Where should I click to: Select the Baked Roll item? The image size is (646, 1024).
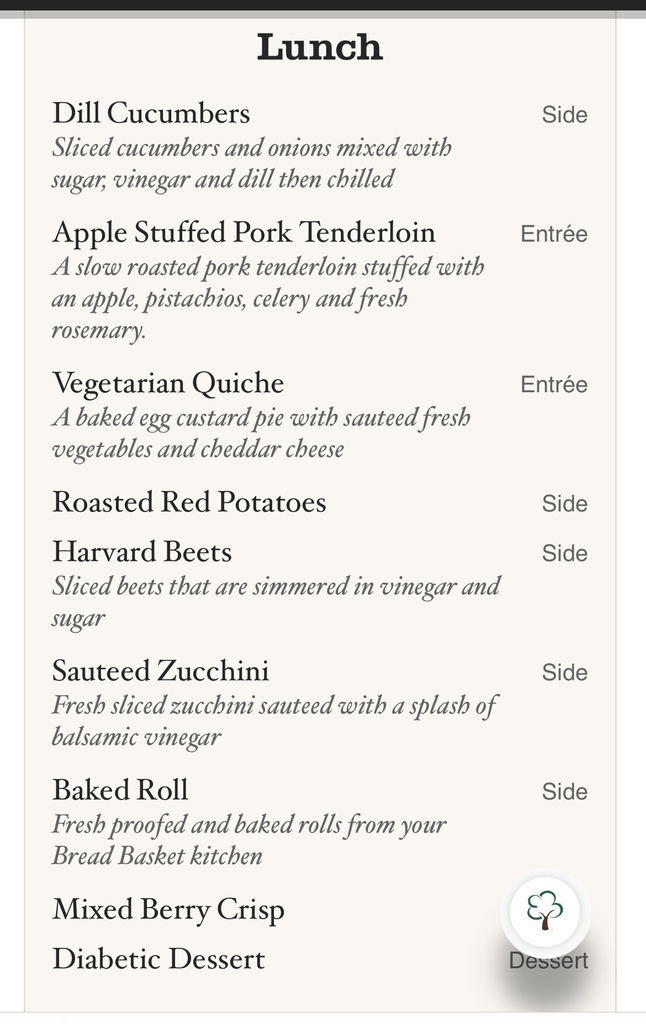(x=120, y=790)
